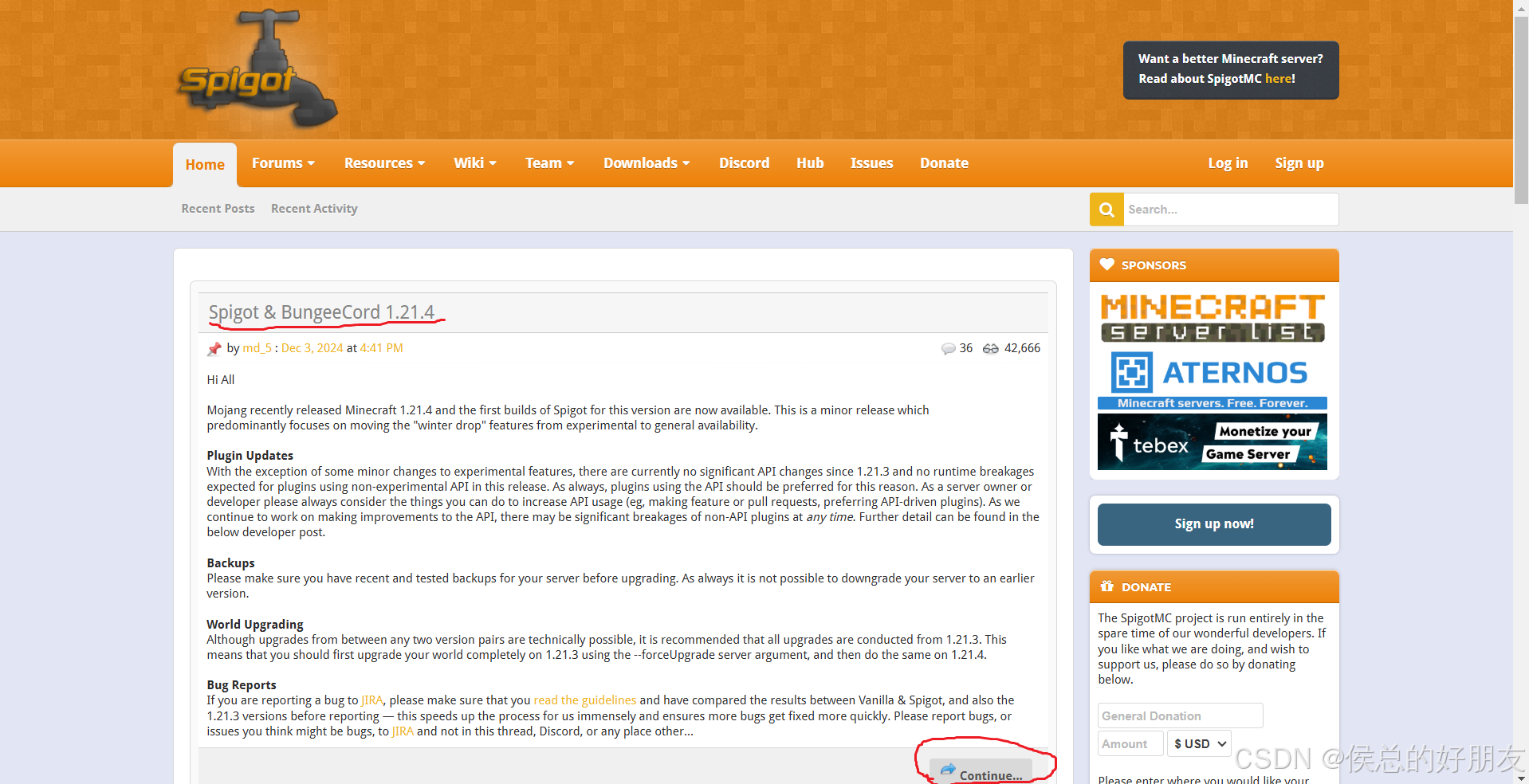Click the 36 comments count

pos(966,348)
